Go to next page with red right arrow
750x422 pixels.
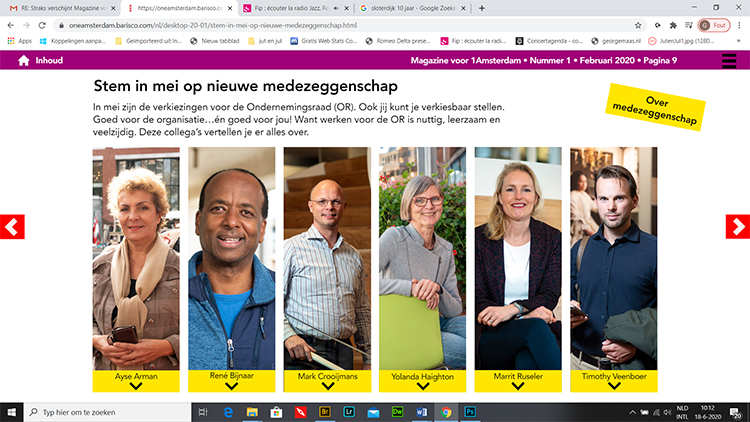738,227
